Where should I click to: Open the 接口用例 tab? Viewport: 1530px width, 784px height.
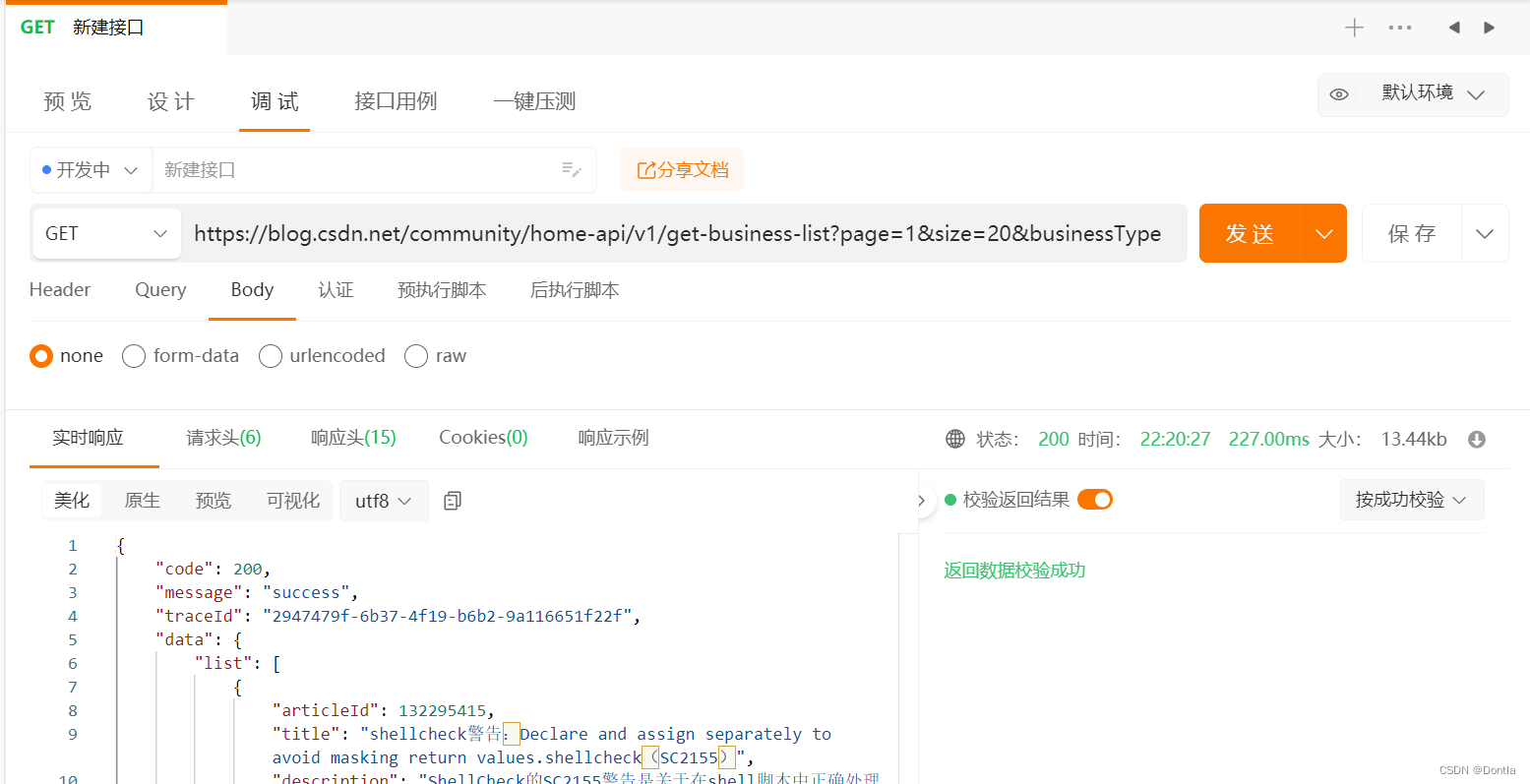point(396,101)
